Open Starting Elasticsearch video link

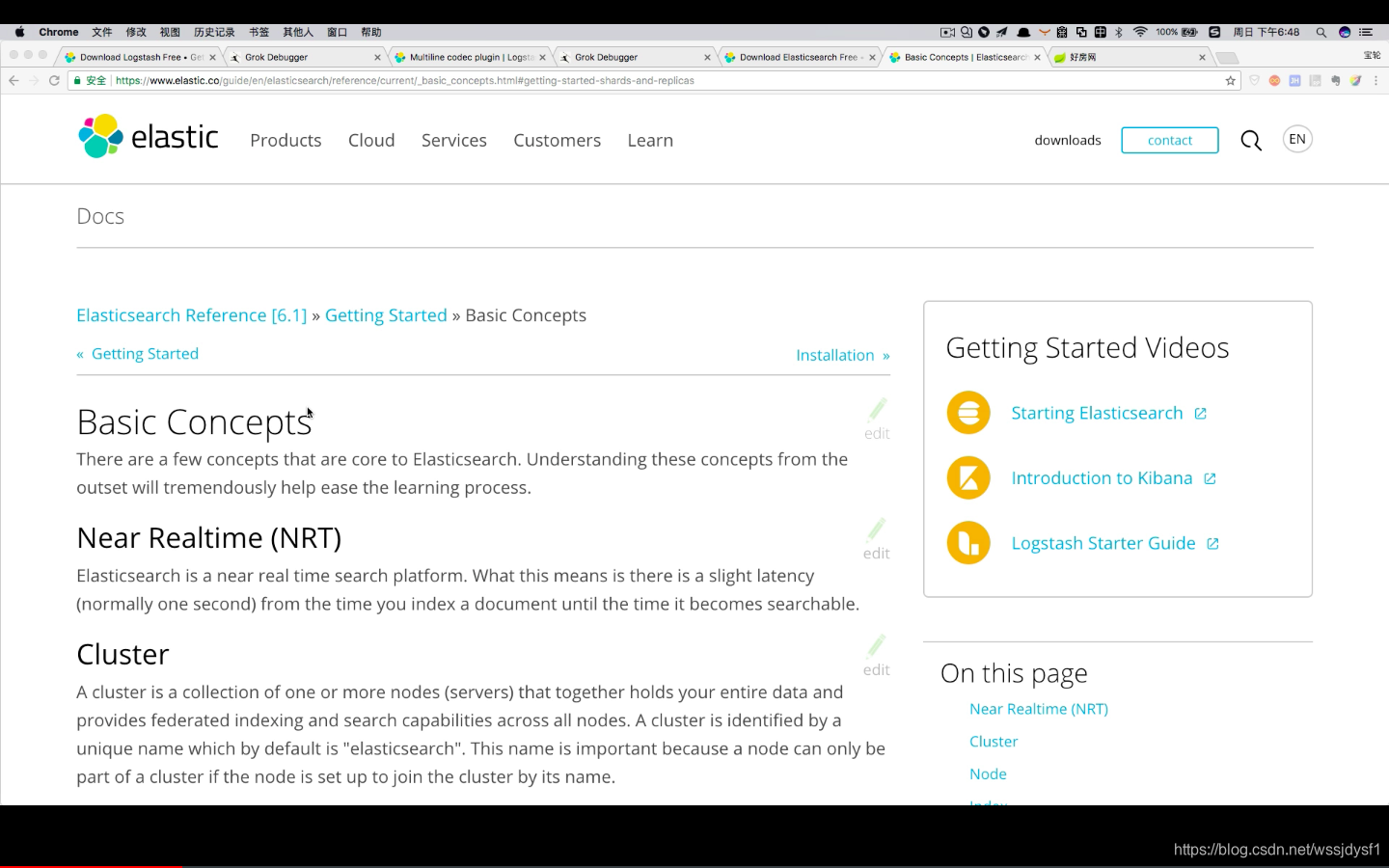click(x=1108, y=413)
